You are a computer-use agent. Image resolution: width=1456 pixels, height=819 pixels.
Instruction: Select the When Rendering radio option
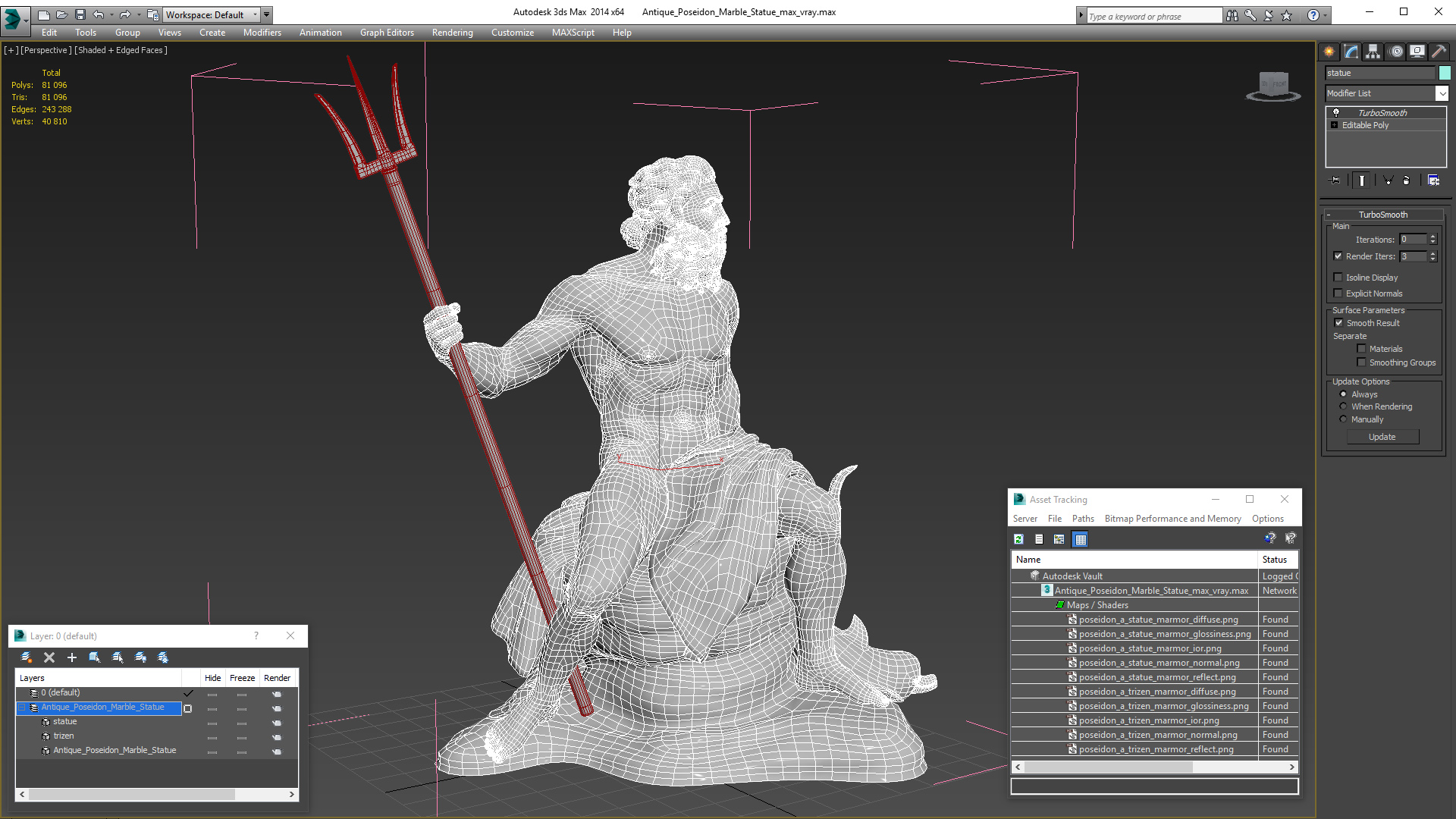pos(1343,406)
